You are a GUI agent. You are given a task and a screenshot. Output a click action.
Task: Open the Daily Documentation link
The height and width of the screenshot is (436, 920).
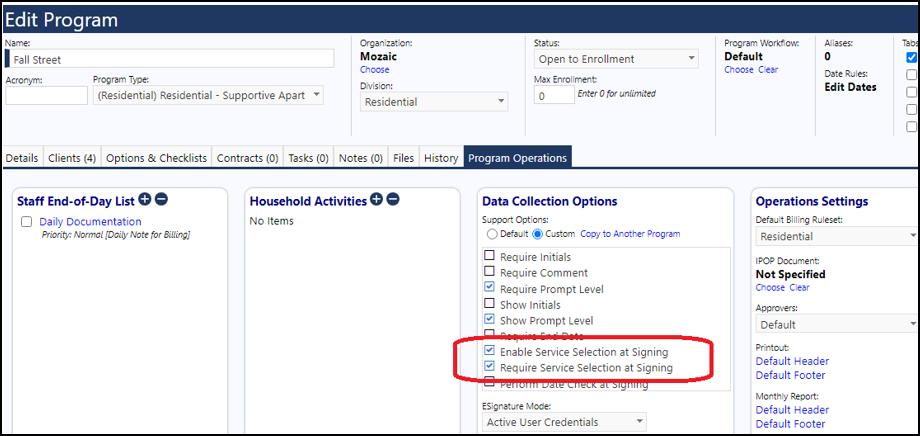coord(90,222)
